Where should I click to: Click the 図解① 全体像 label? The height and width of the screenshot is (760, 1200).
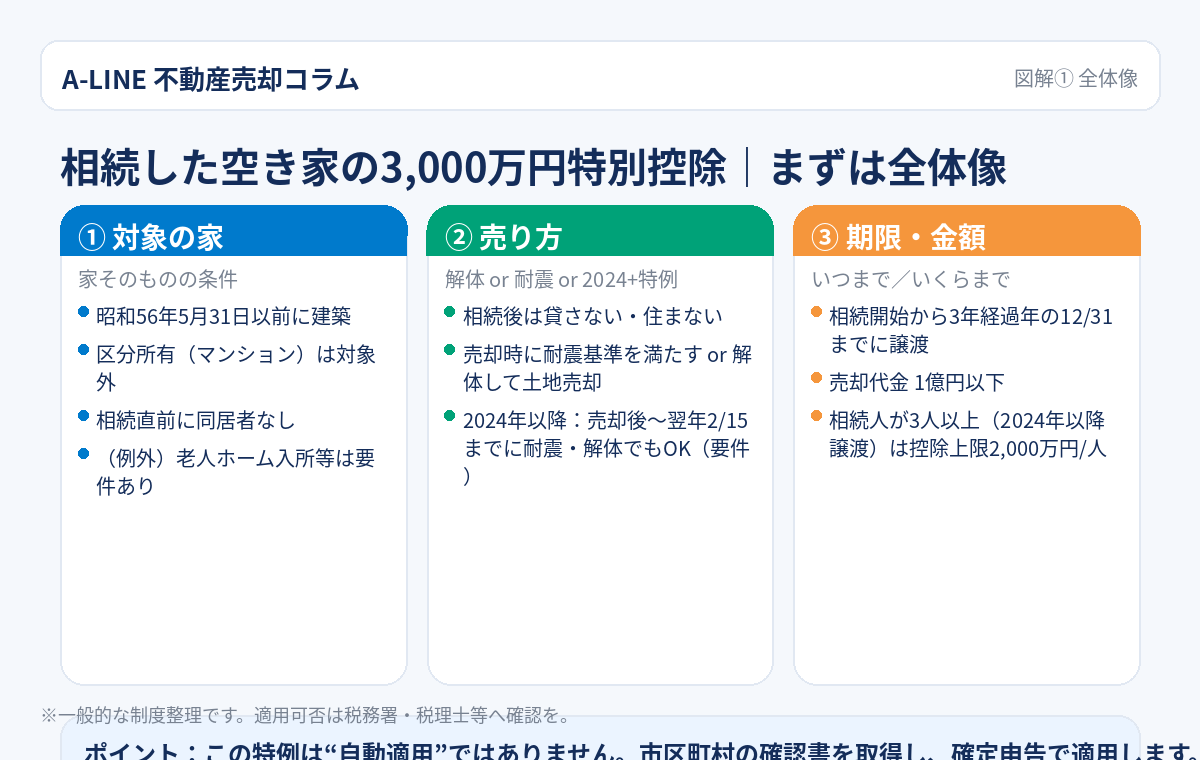(1076, 79)
